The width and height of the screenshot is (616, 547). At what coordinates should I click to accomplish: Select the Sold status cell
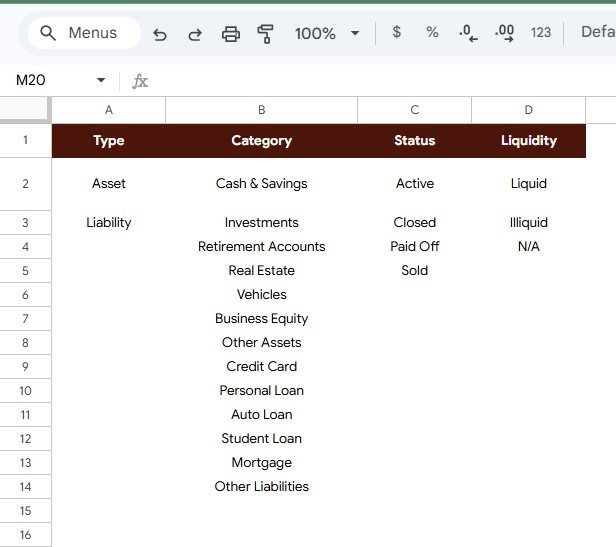[x=414, y=271]
